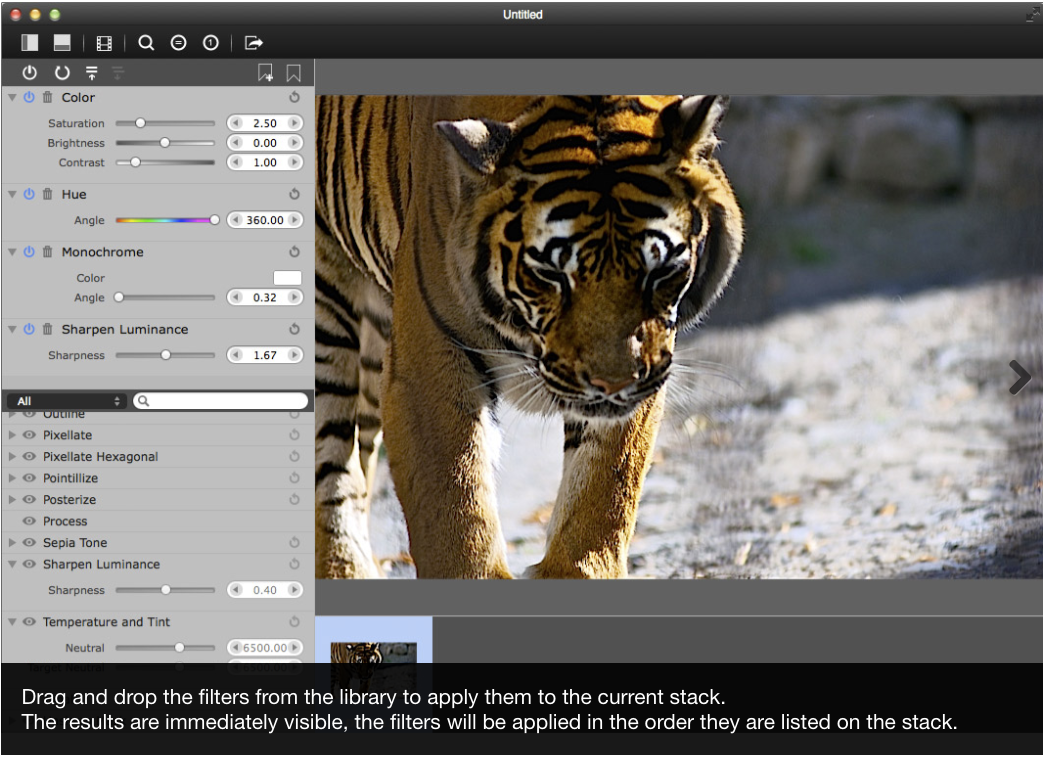Reset the Posterize library filter
1045x757 pixels.
(295, 499)
